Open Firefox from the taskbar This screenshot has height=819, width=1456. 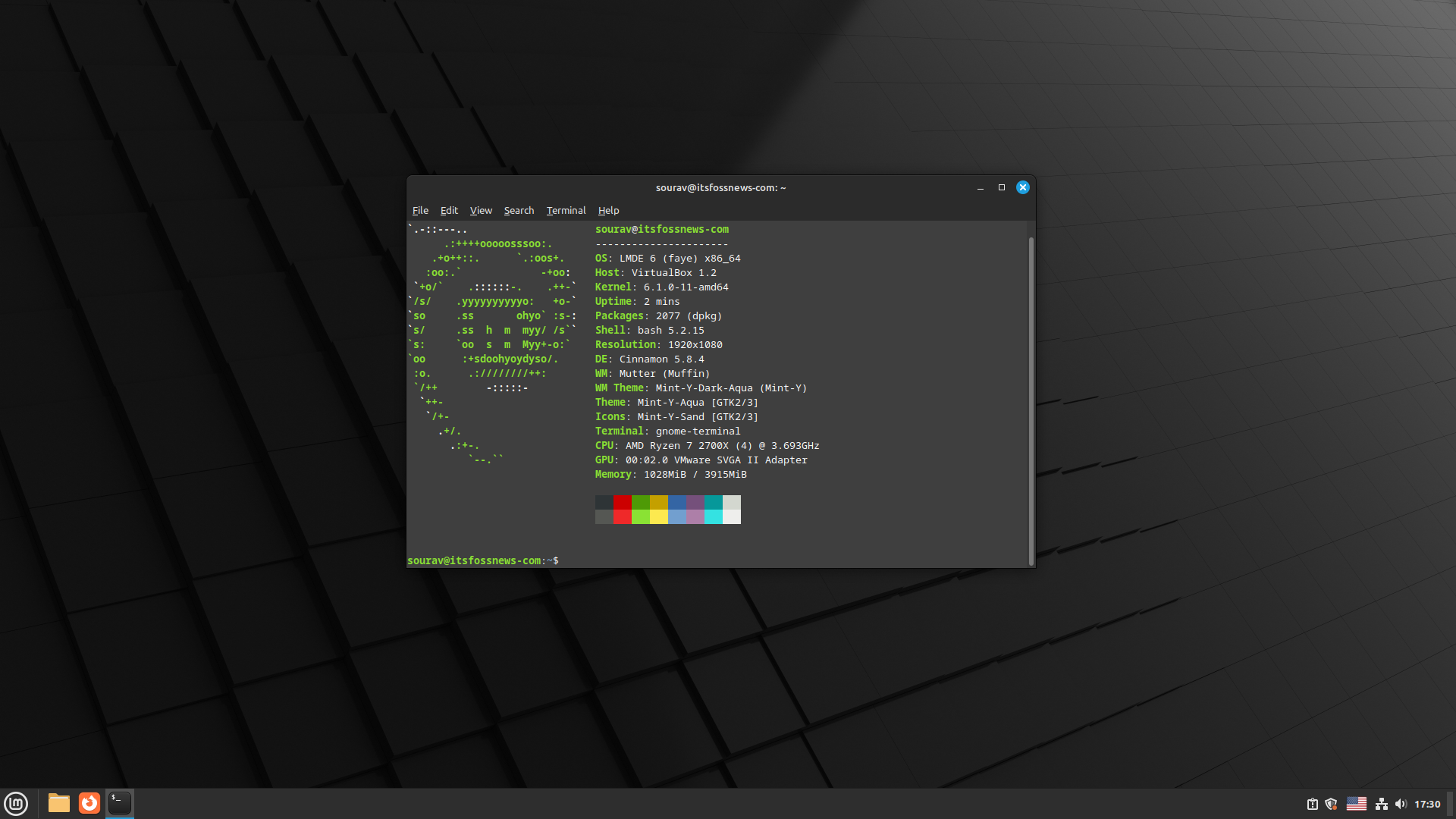click(89, 803)
